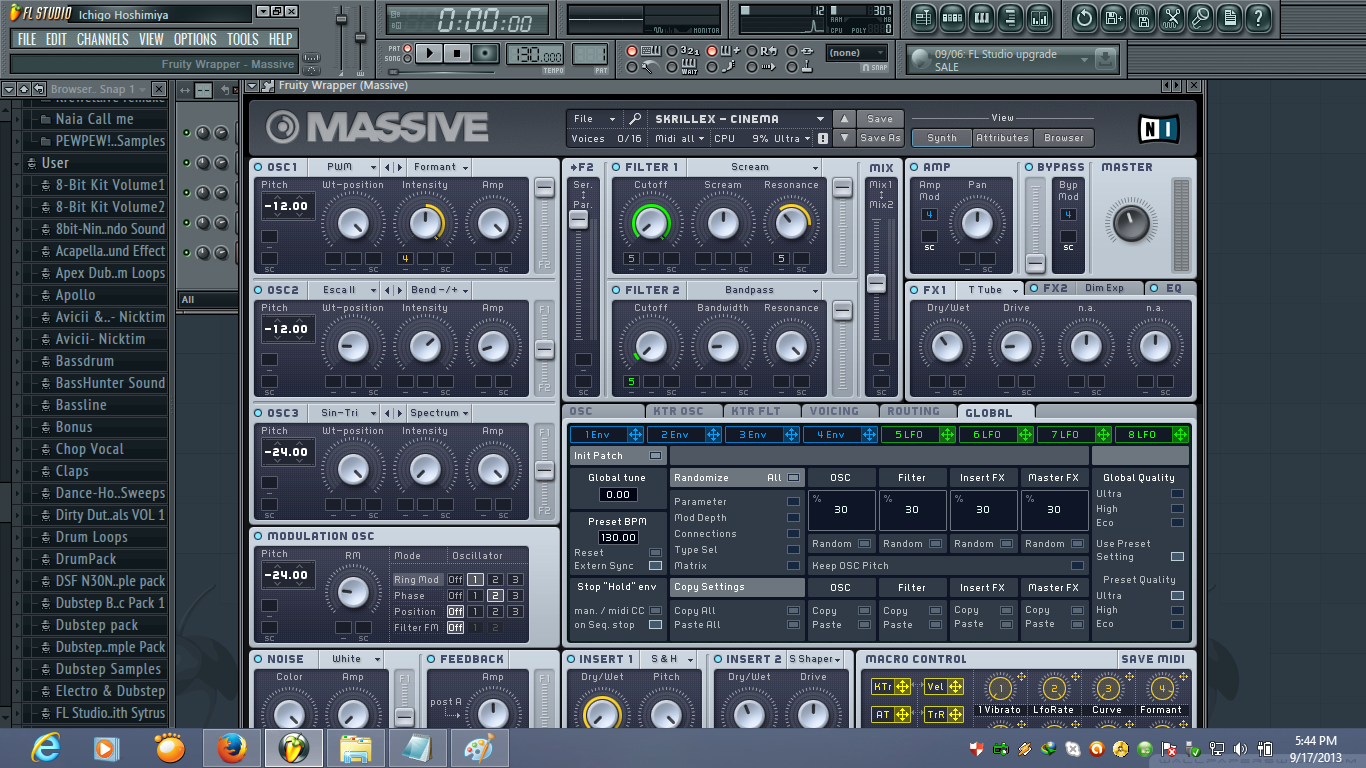Click the Filter 1 Cutoff knob
This screenshot has width=1366, height=768.
click(651, 223)
